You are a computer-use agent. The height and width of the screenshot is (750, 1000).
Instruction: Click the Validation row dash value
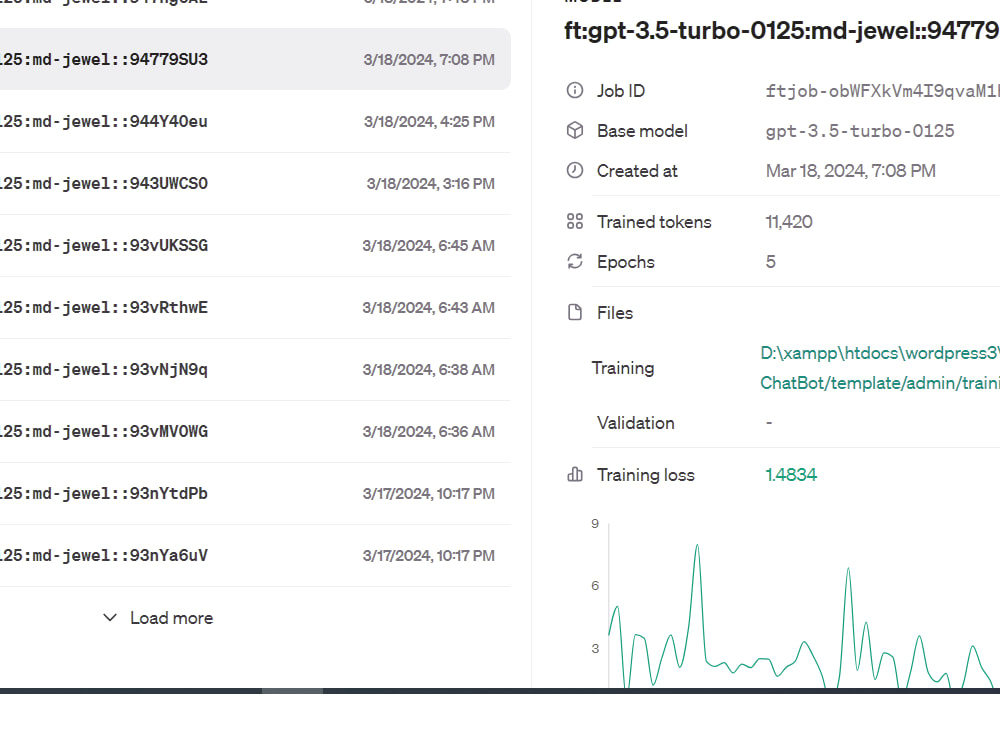768,422
